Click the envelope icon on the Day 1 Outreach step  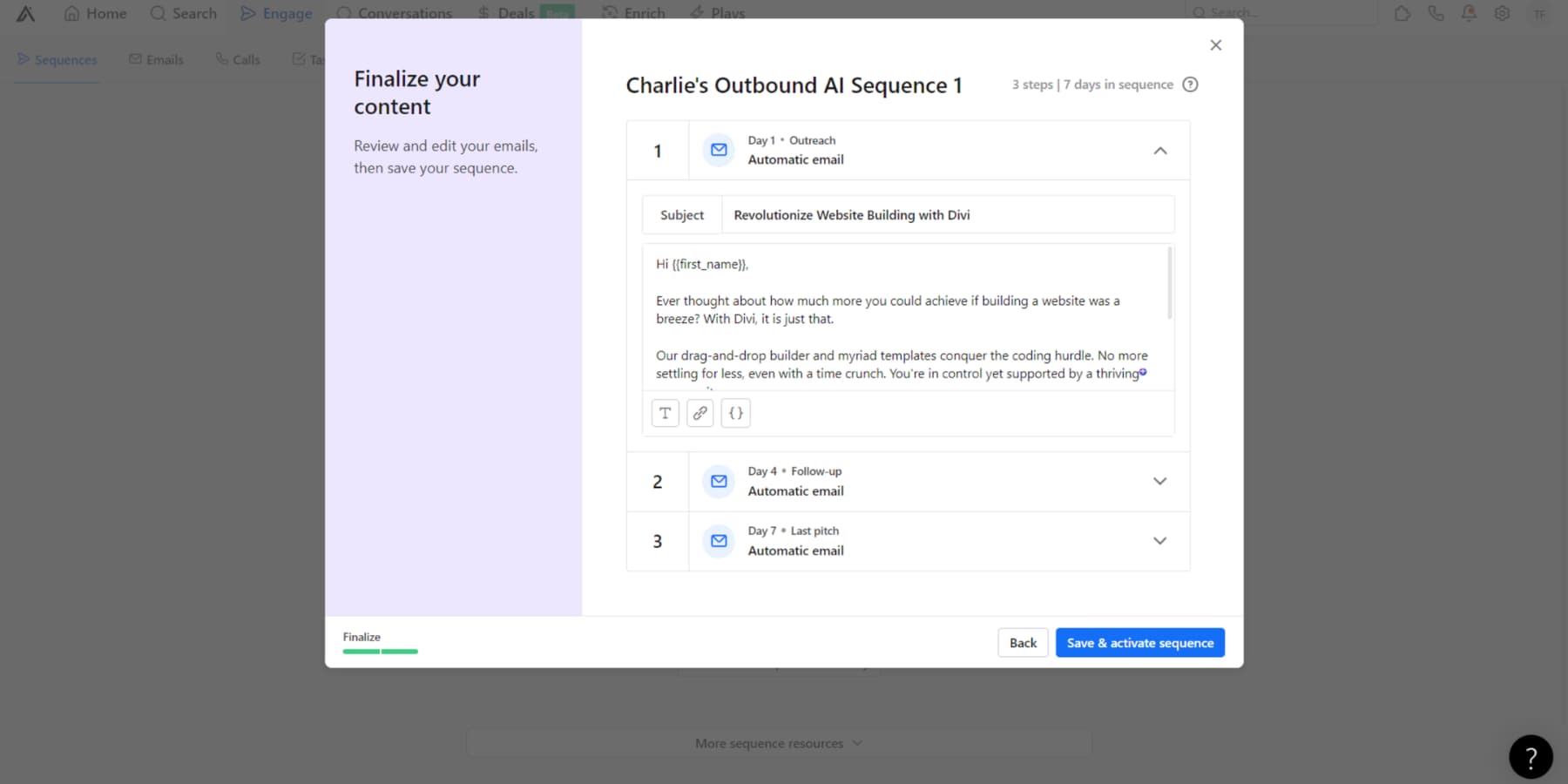click(718, 149)
